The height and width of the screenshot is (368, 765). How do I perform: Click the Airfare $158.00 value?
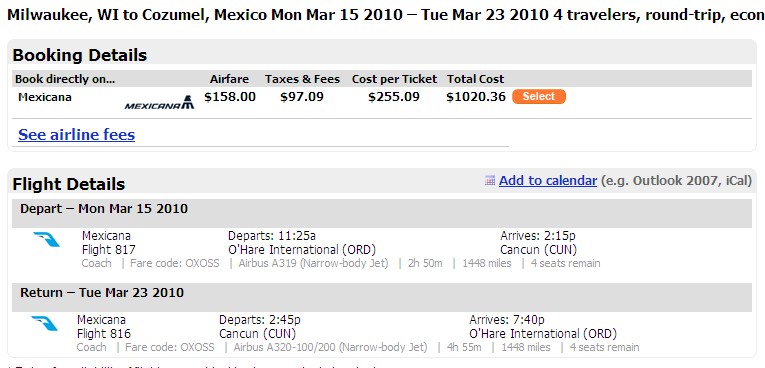(x=230, y=97)
